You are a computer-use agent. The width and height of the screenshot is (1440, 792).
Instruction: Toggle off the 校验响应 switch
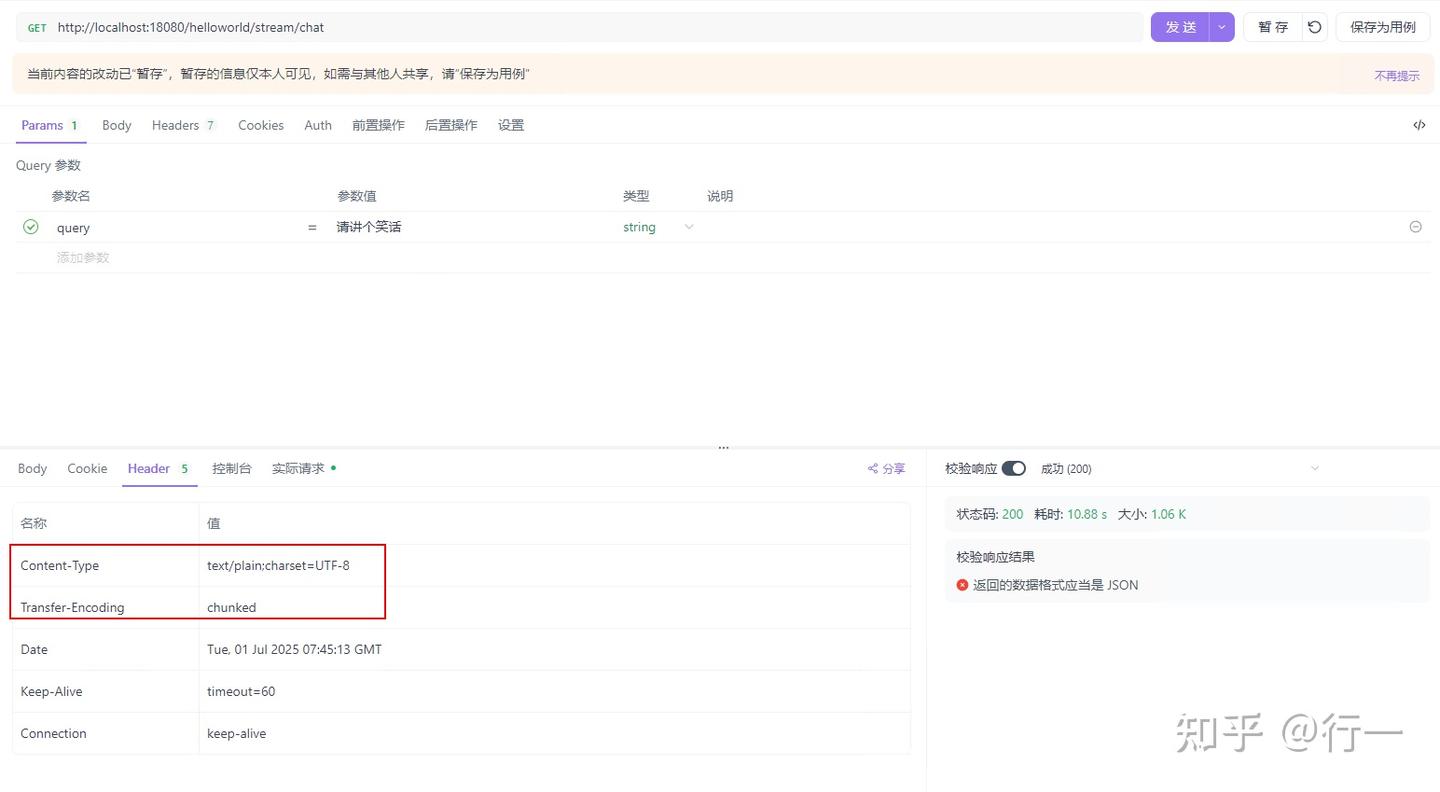[1013, 468]
